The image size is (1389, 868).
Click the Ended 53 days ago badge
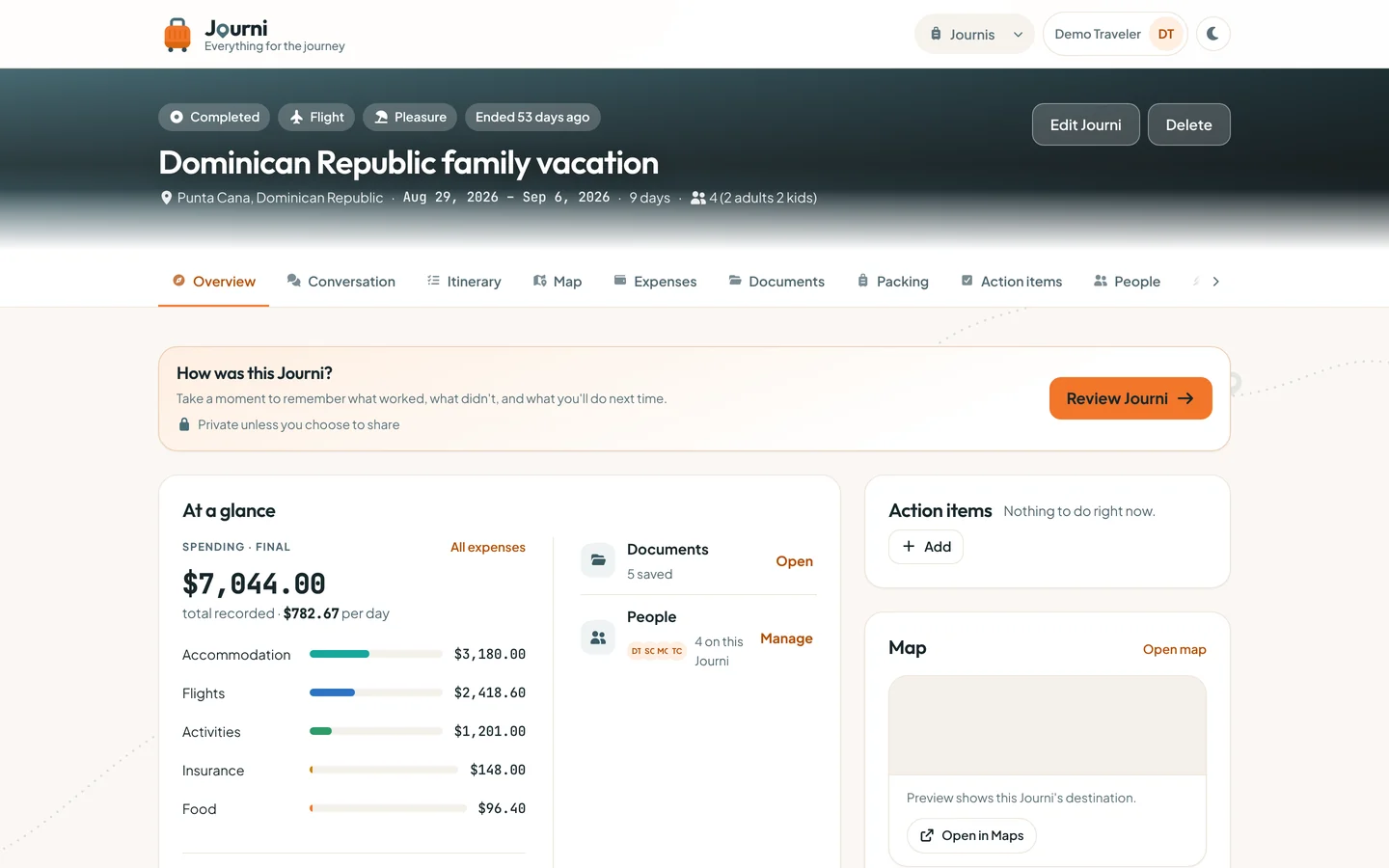532,117
